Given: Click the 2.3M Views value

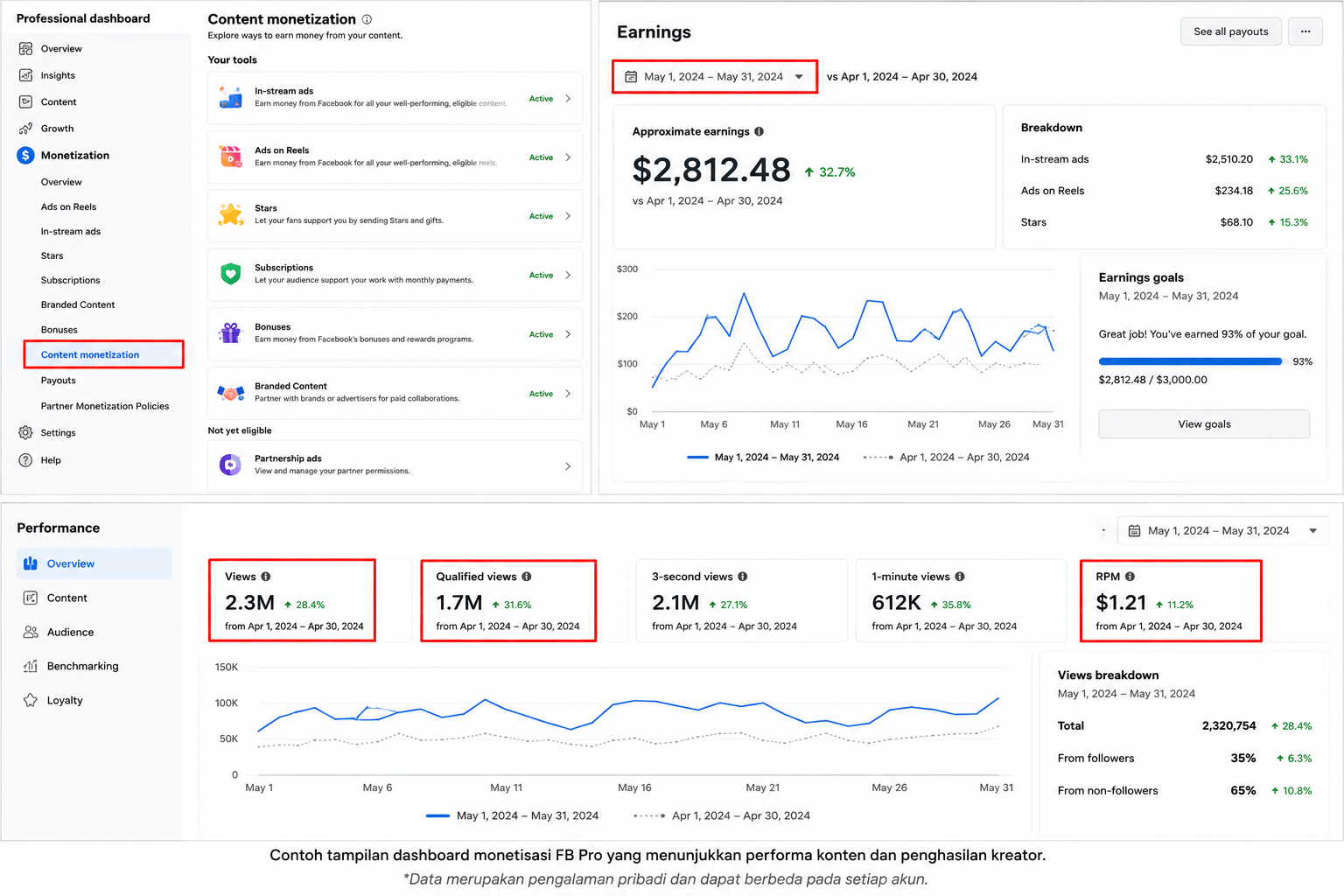Looking at the screenshot, I should (249, 603).
